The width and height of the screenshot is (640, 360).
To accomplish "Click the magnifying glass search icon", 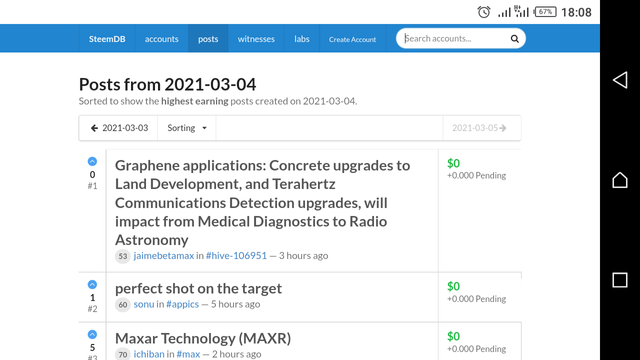I will (514, 39).
